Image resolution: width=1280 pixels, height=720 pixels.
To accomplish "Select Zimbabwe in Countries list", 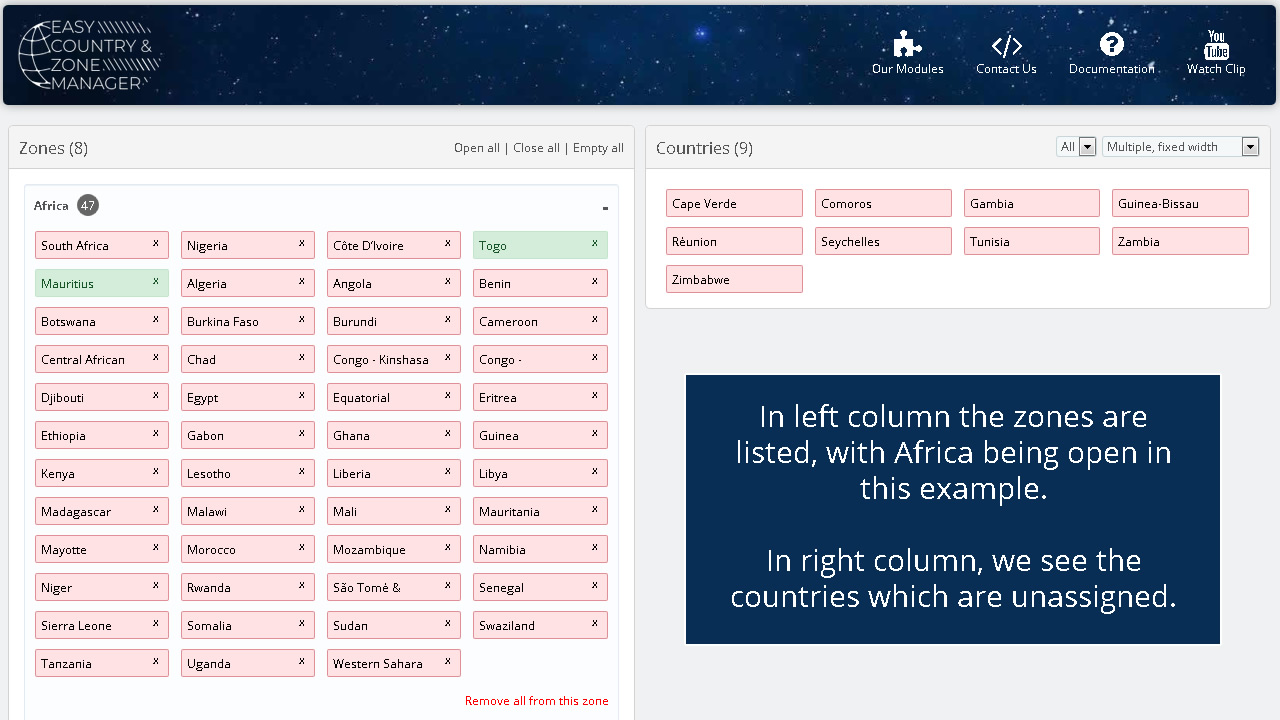I will click(734, 279).
